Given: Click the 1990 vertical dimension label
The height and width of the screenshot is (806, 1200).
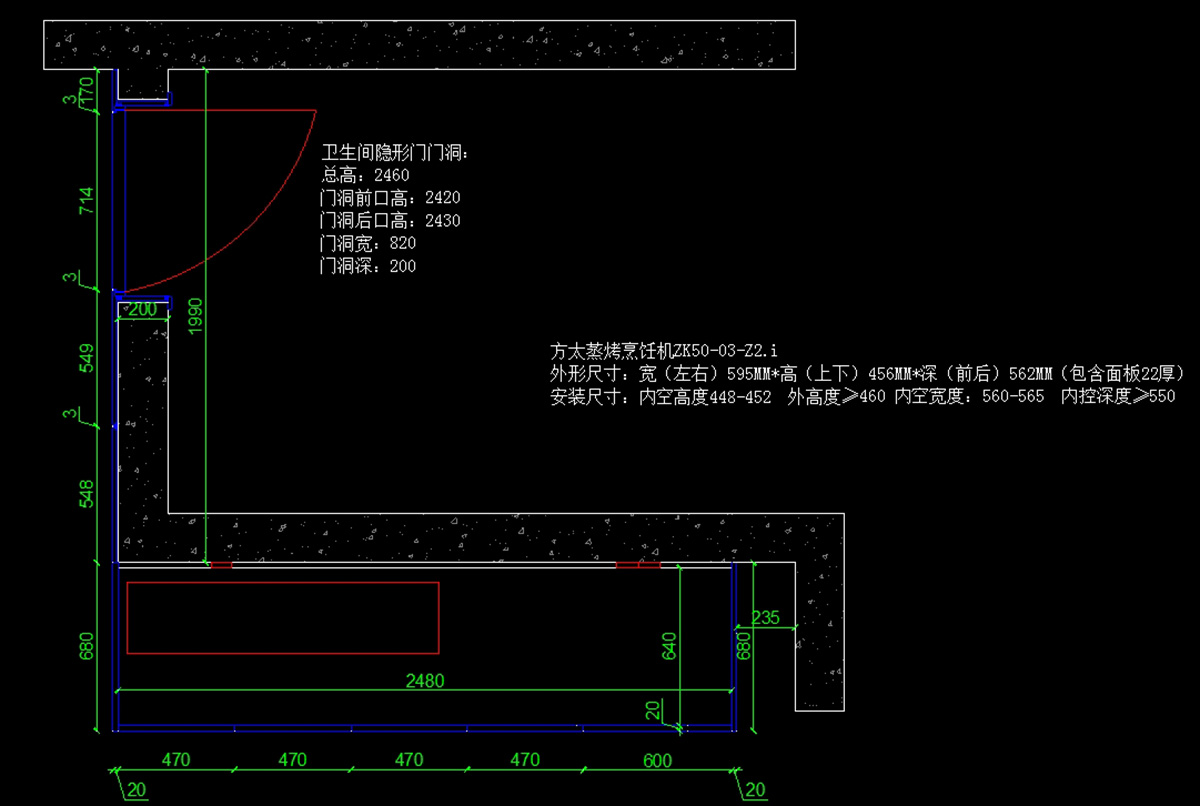Looking at the screenshot, I should [x=195, y=316].
